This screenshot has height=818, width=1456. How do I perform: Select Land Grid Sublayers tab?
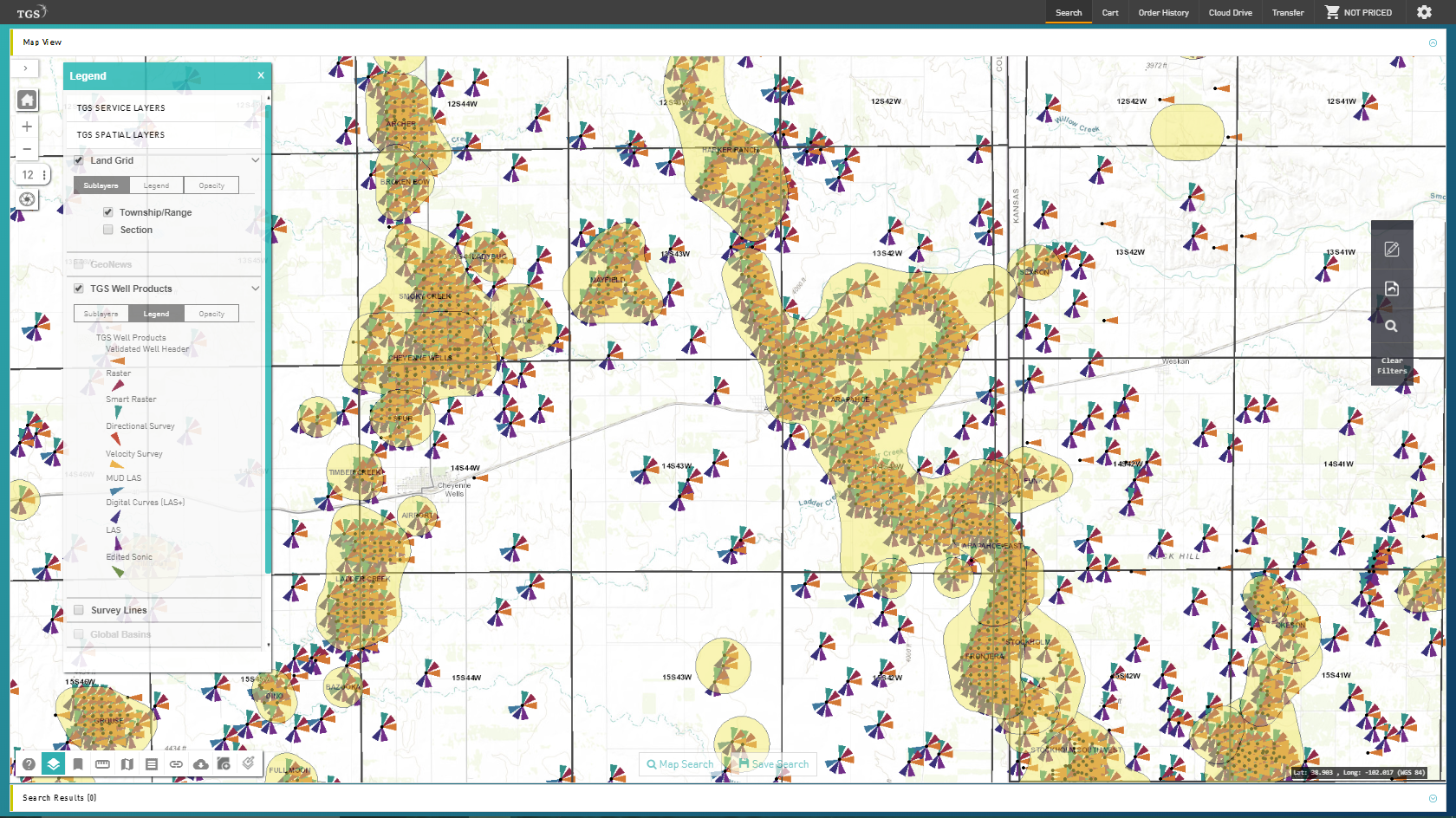coord(101,185)
